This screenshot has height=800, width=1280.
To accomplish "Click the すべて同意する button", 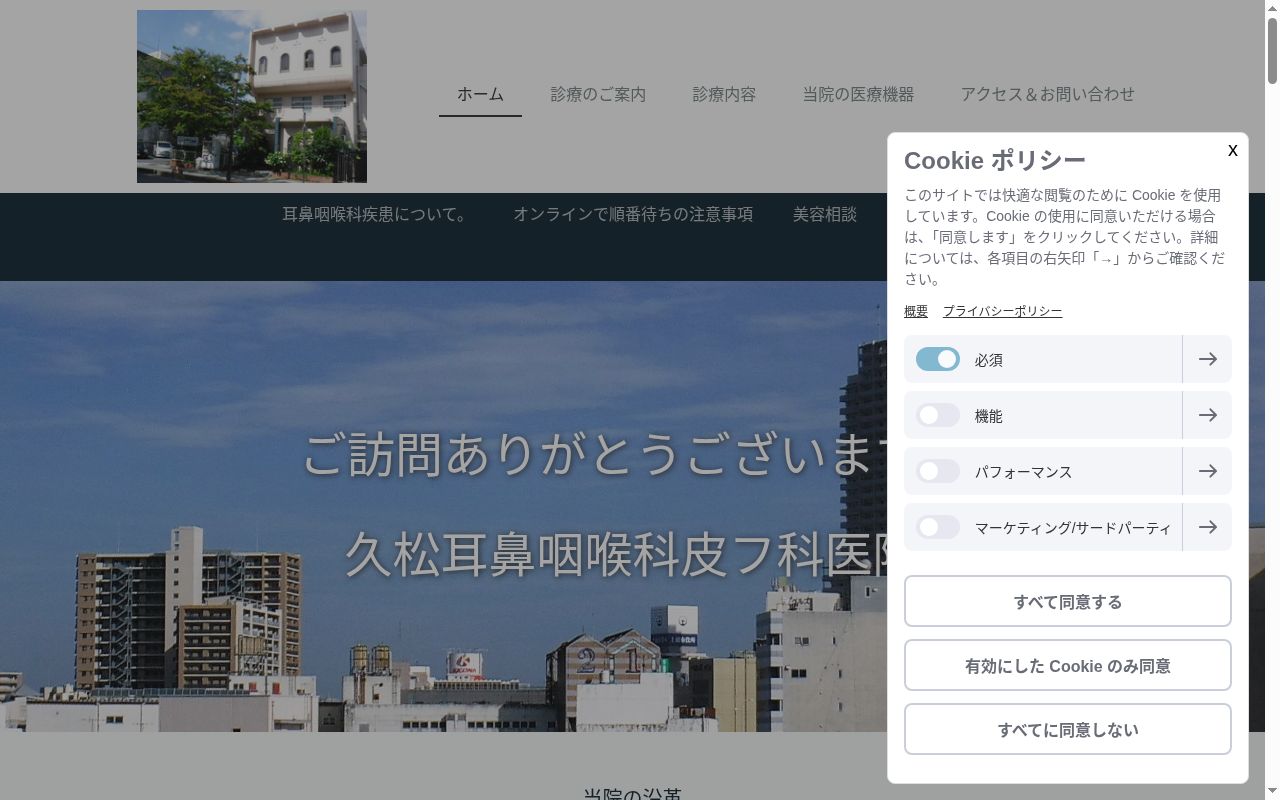I will [1068, 601].
